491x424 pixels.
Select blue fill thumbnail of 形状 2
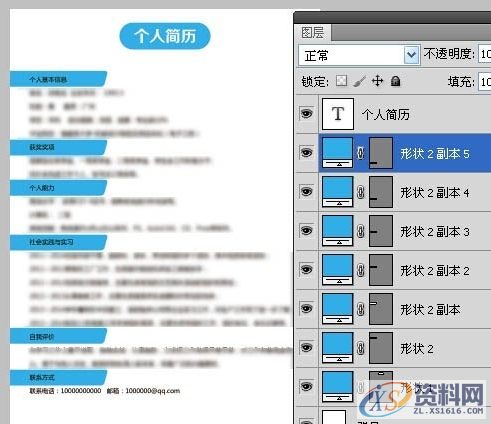337,348
